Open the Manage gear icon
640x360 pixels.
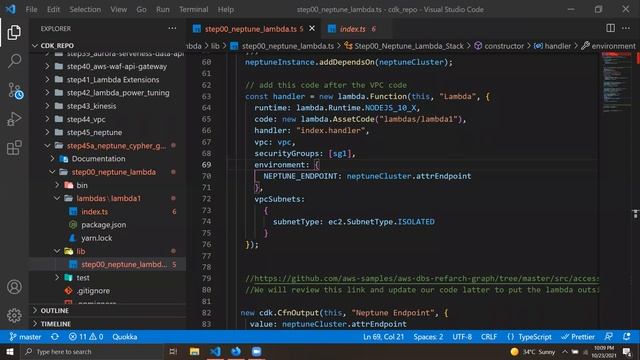(14, 315)
